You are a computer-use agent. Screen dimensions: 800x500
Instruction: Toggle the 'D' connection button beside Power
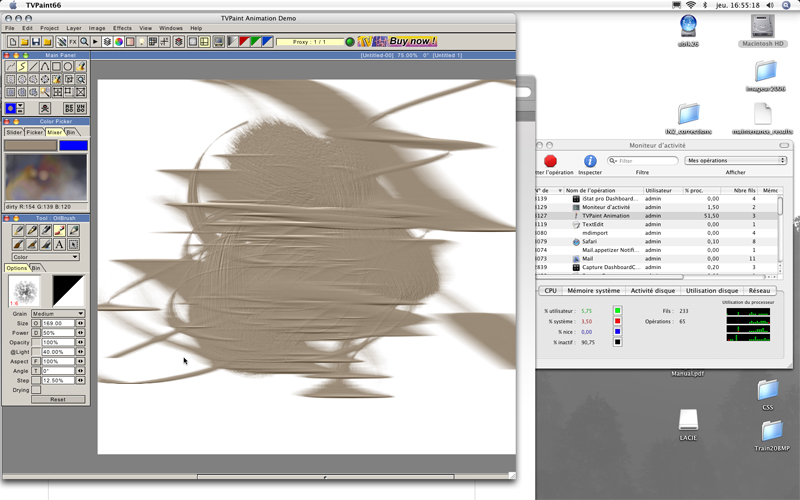coord(36,333)
